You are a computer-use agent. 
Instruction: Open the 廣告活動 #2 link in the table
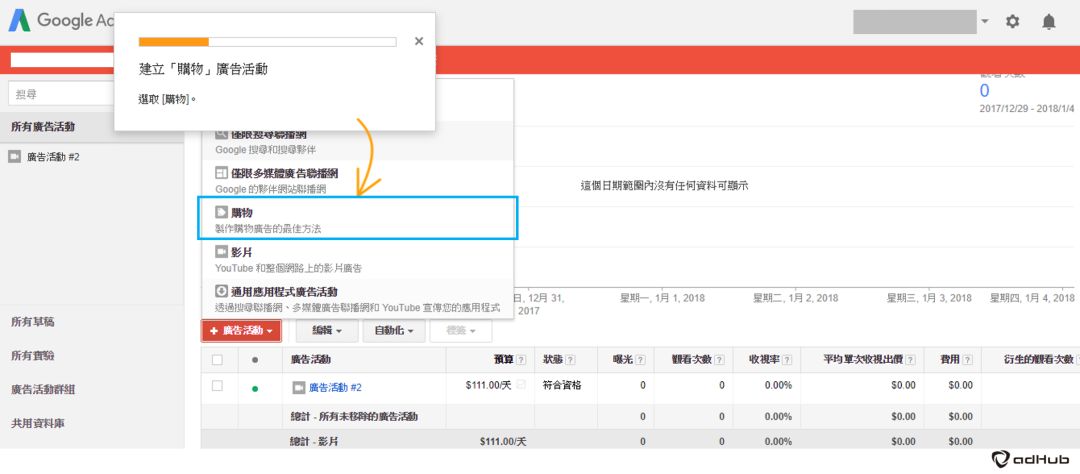pyautogui.click(x=335, y=388)
